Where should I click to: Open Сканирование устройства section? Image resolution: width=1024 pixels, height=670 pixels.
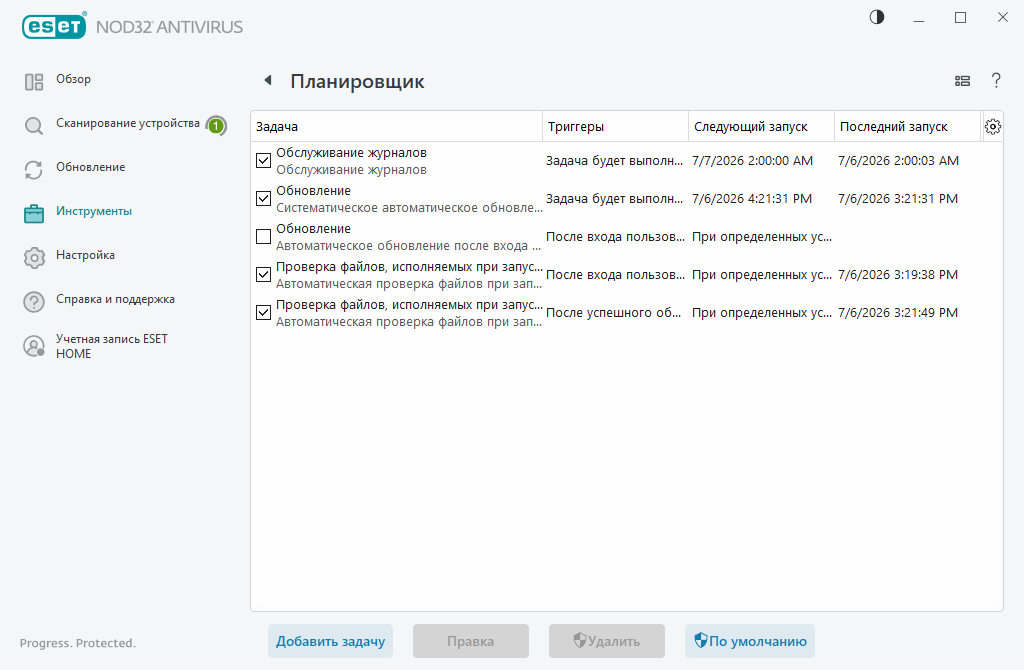pyautogui.click(x=128, y=123)
